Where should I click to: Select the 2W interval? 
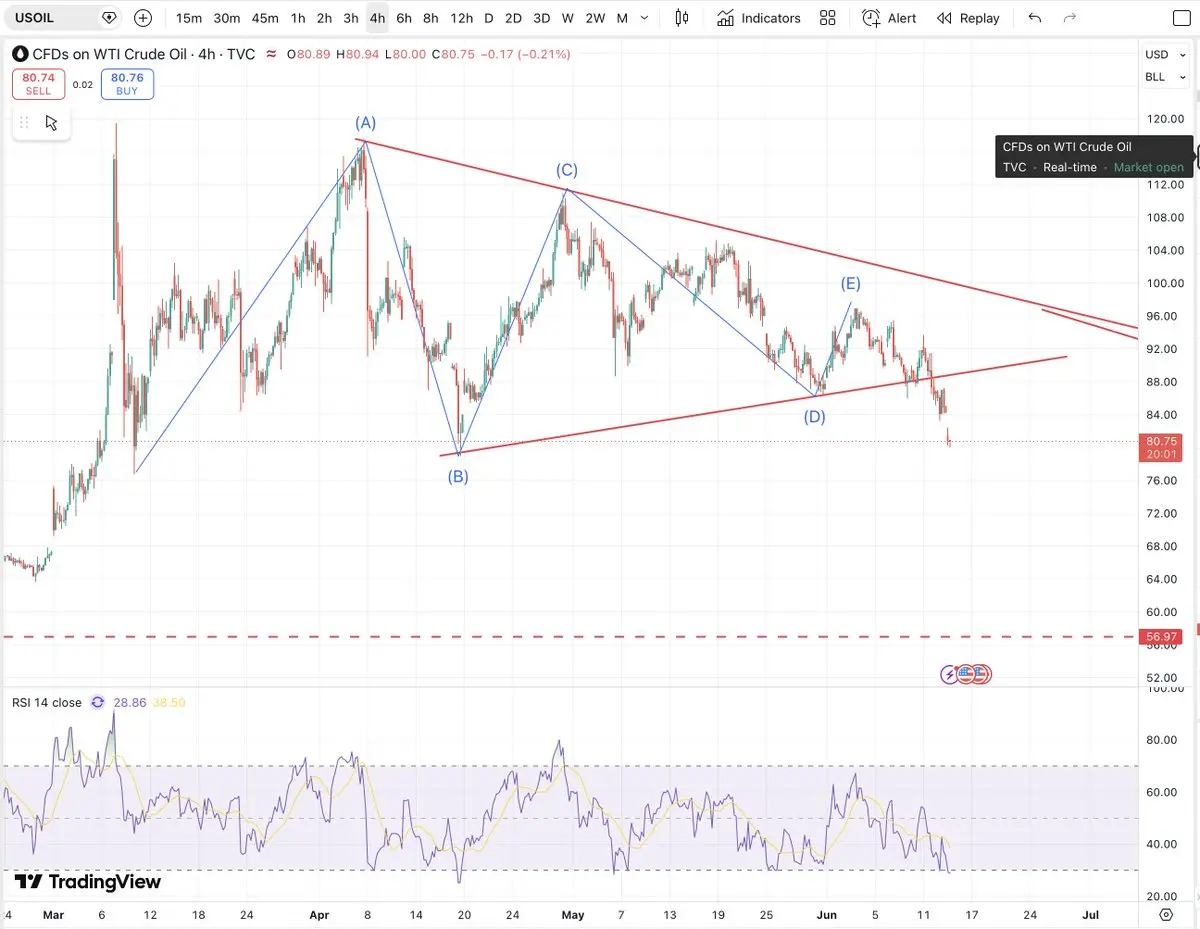click(x=595, y=18)
